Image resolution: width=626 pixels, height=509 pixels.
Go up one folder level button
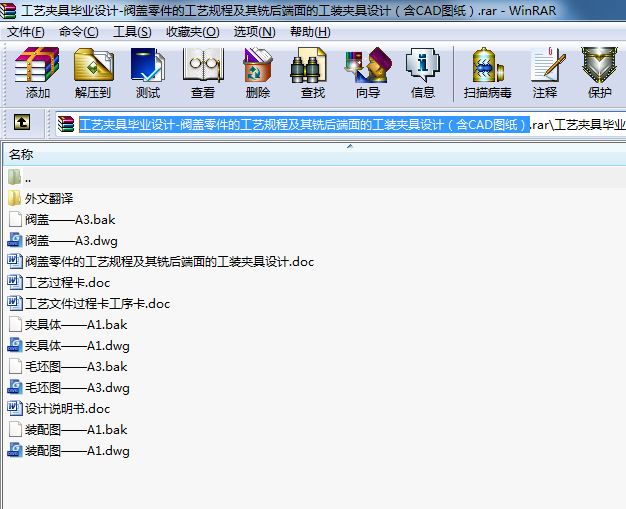tap(21, 123)
